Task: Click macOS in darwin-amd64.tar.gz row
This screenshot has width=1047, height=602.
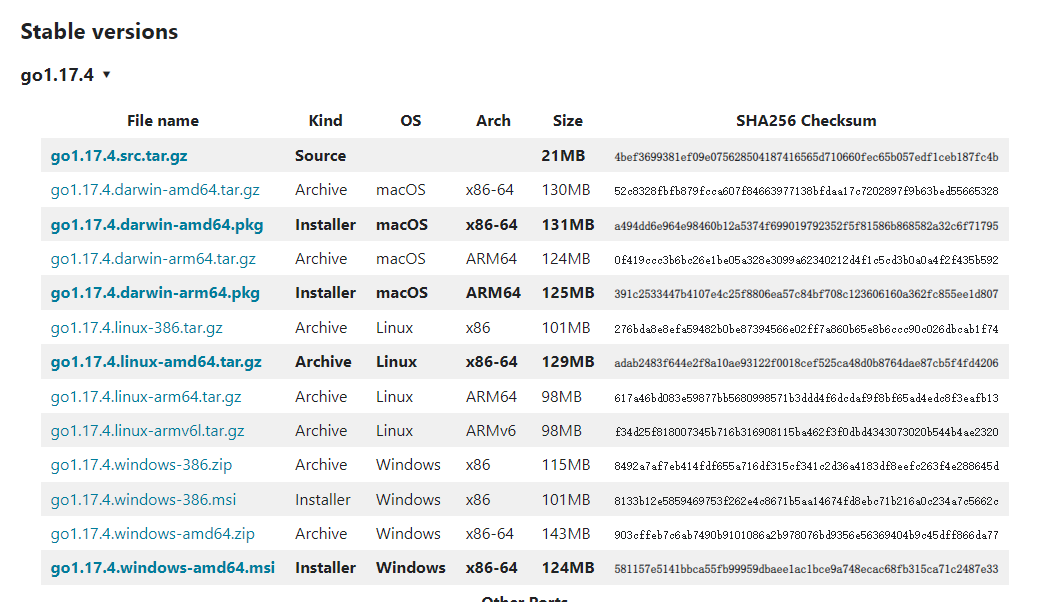Action: [401, 190]
